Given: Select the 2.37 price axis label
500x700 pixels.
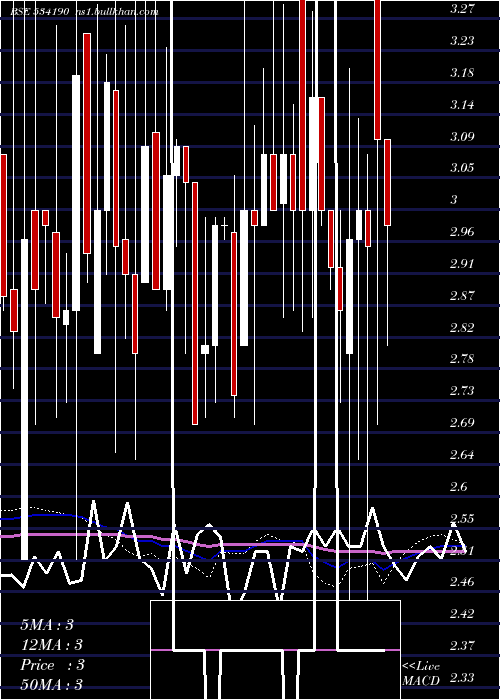Looking at the screenshot, I should pos(460,646).
